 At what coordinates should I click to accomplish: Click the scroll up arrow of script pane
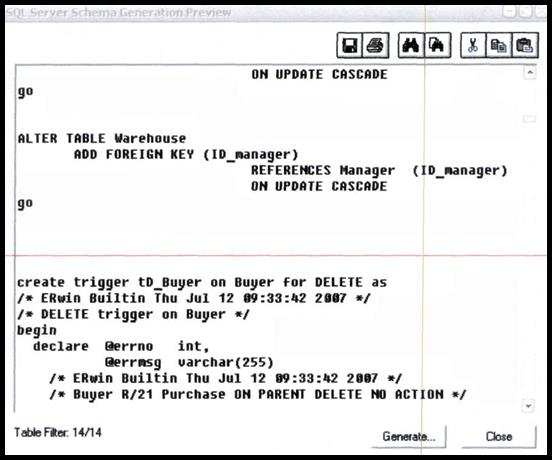click(x=530, y=73)
